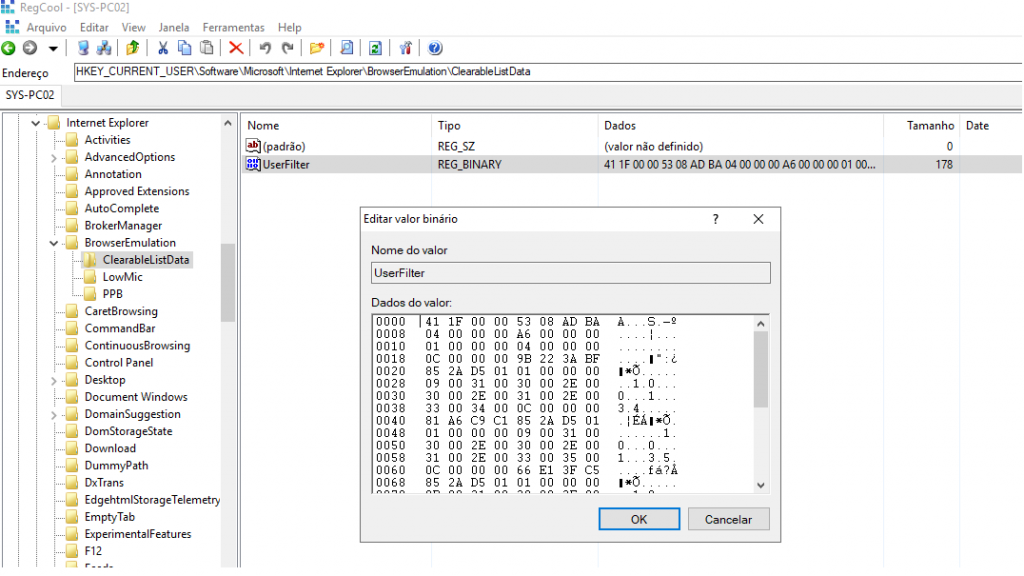This screenshot has height=576, width=1024.
Task: Open the Editar menu
Action: 94,27
